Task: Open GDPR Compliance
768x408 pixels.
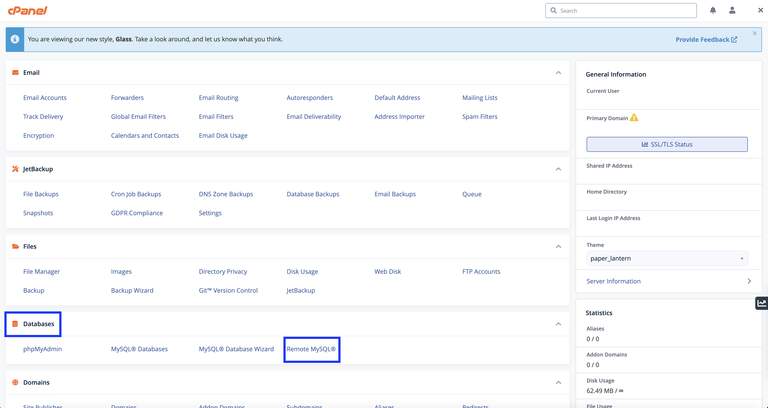Action: (137, 213)
